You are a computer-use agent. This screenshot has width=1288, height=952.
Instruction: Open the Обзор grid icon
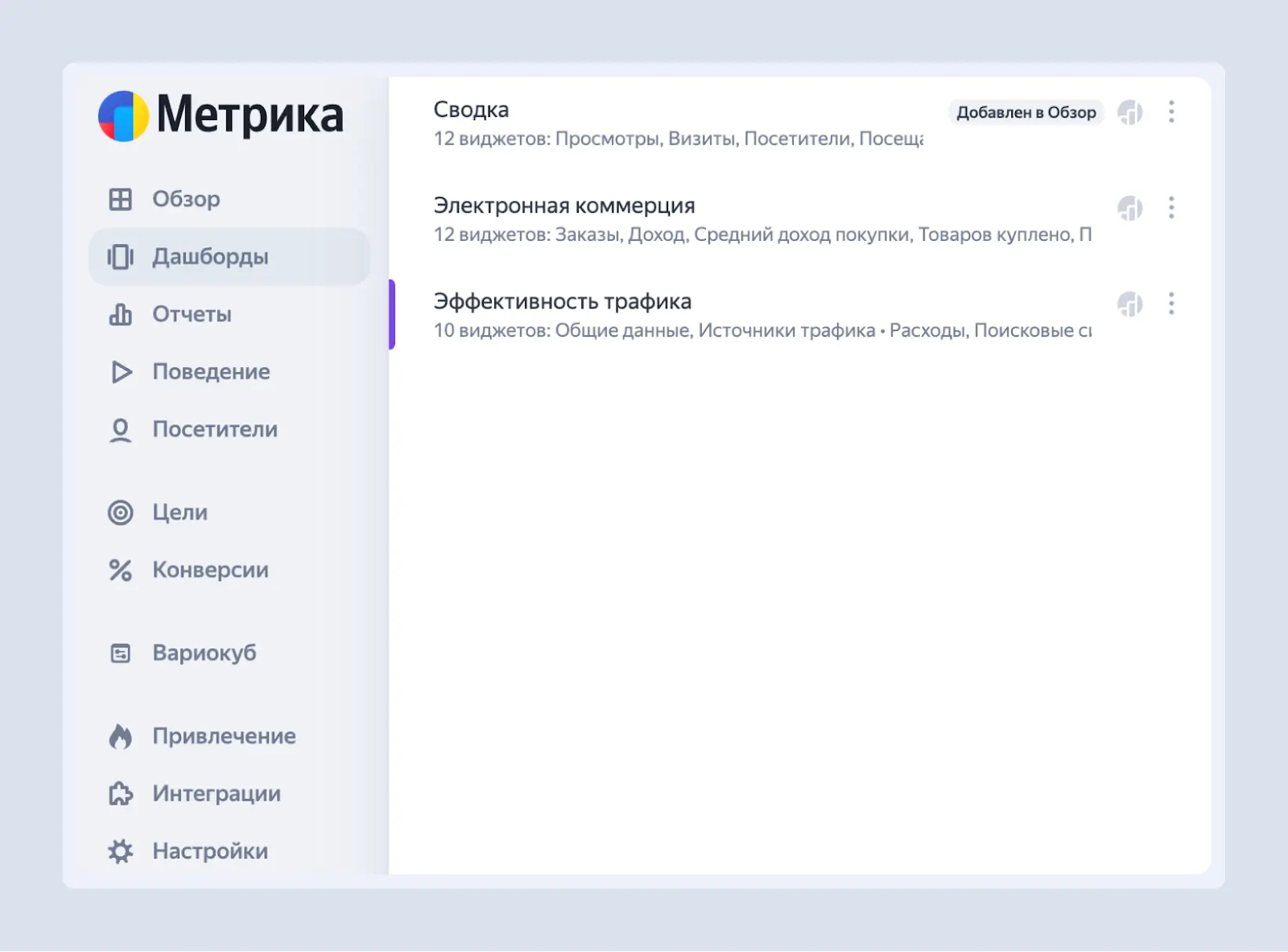tap(120, 199)
